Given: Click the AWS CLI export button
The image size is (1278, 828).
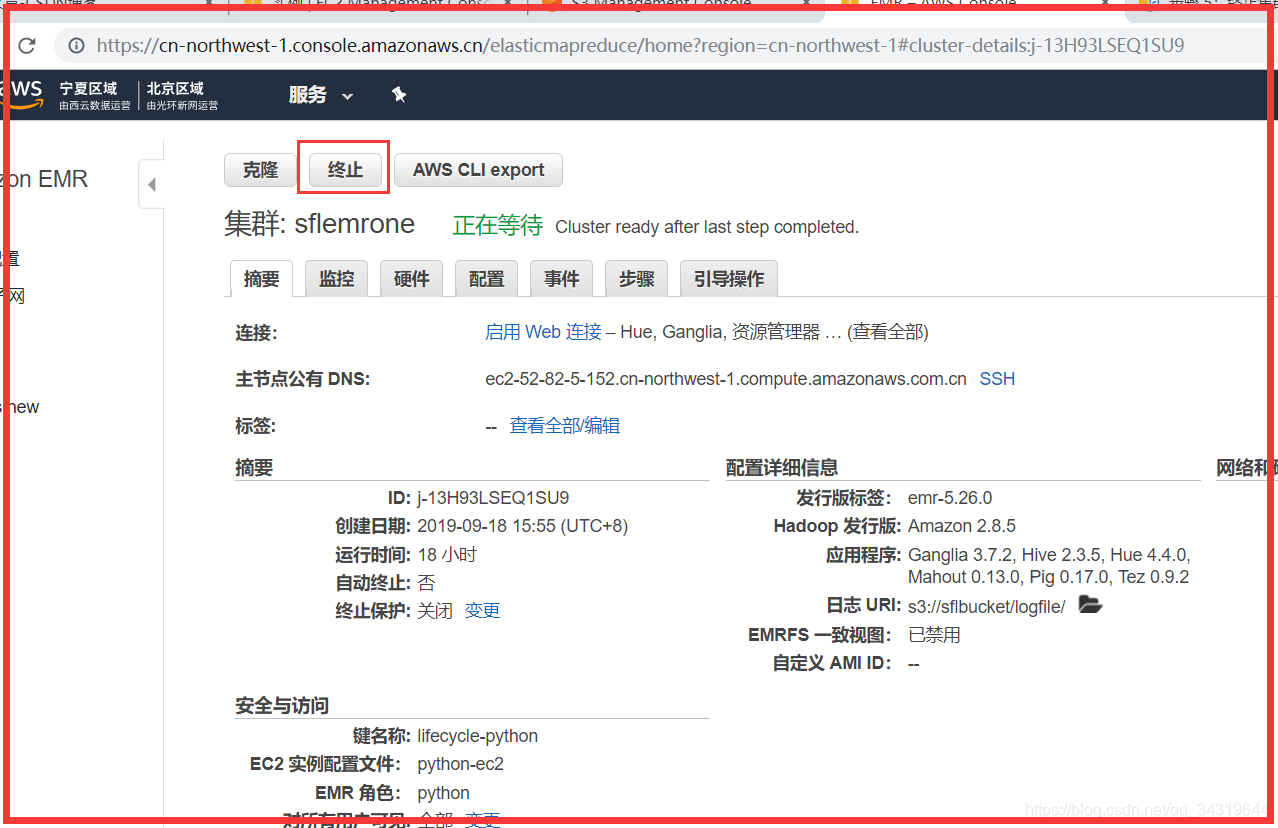Looking at the screenshot, I should tap(478, 170).
